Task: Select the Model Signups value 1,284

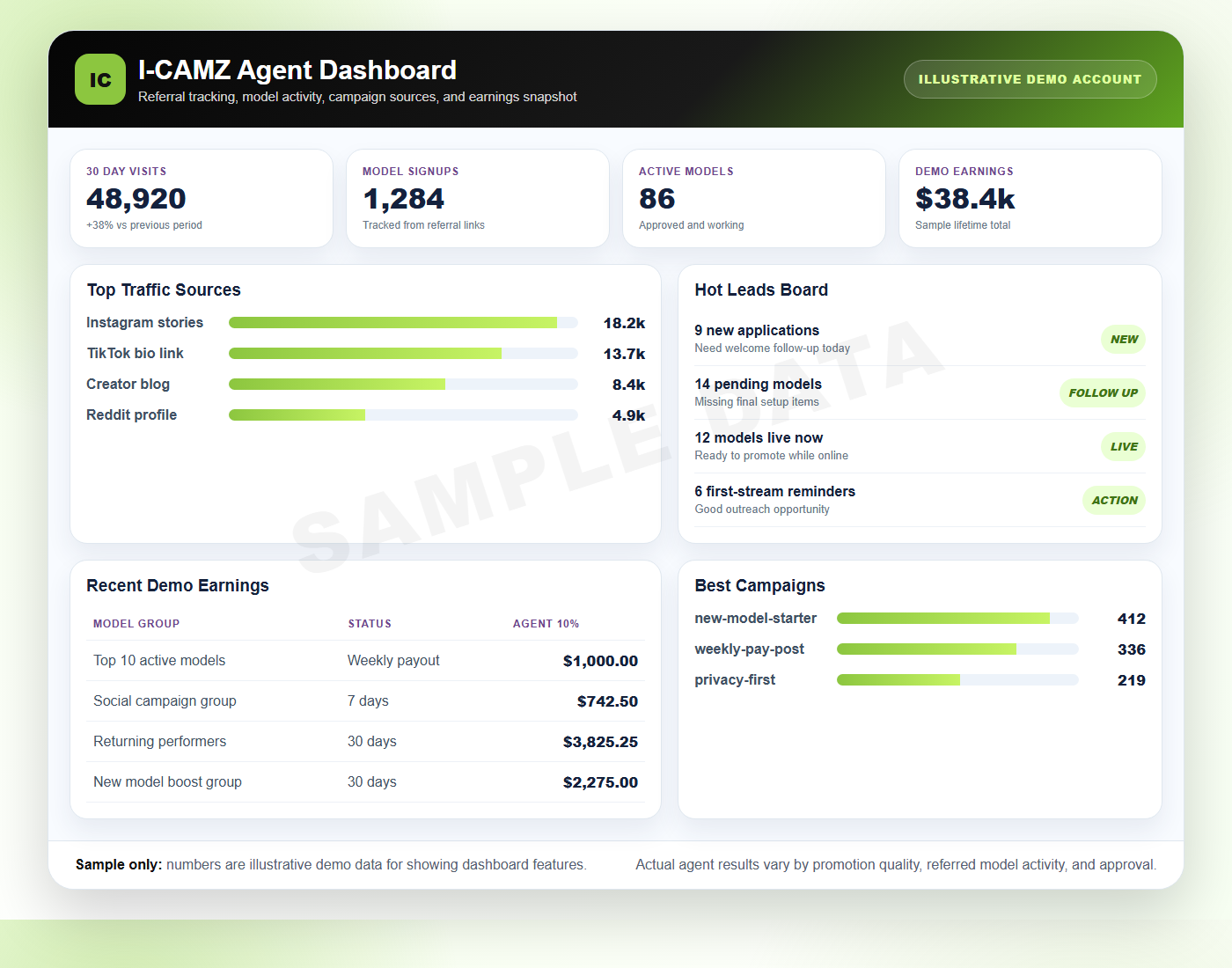Action: [x=404, y=199]
